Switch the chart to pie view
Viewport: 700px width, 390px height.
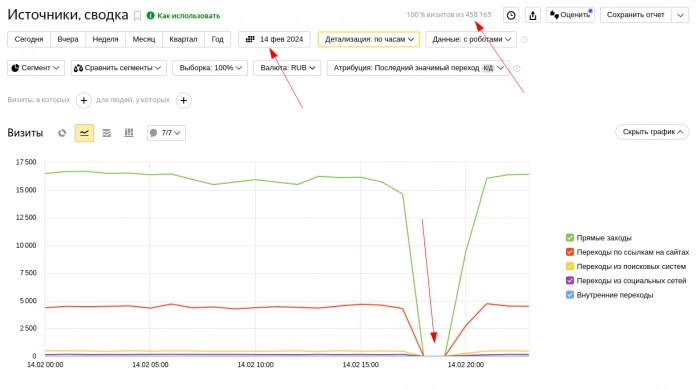(62, 133)
